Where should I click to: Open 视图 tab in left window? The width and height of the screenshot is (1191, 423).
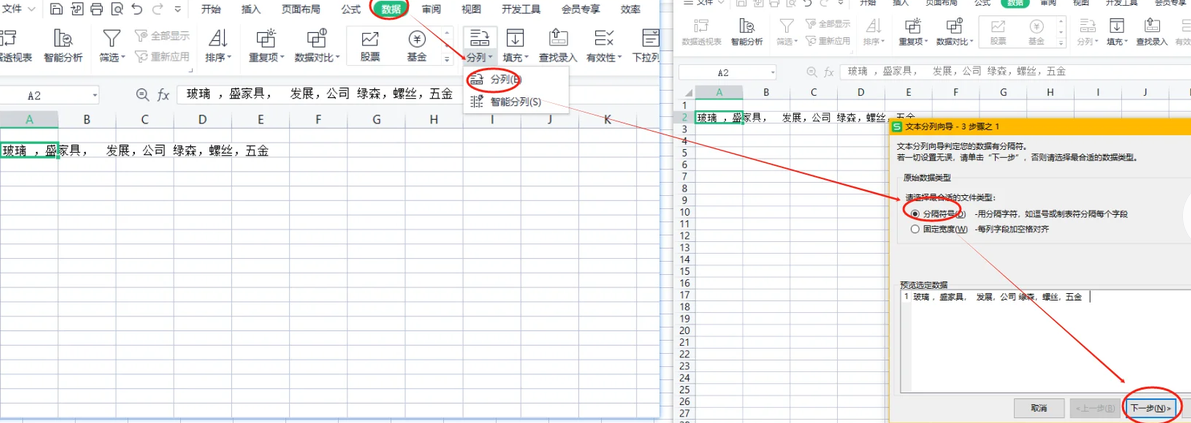[471, 10]
